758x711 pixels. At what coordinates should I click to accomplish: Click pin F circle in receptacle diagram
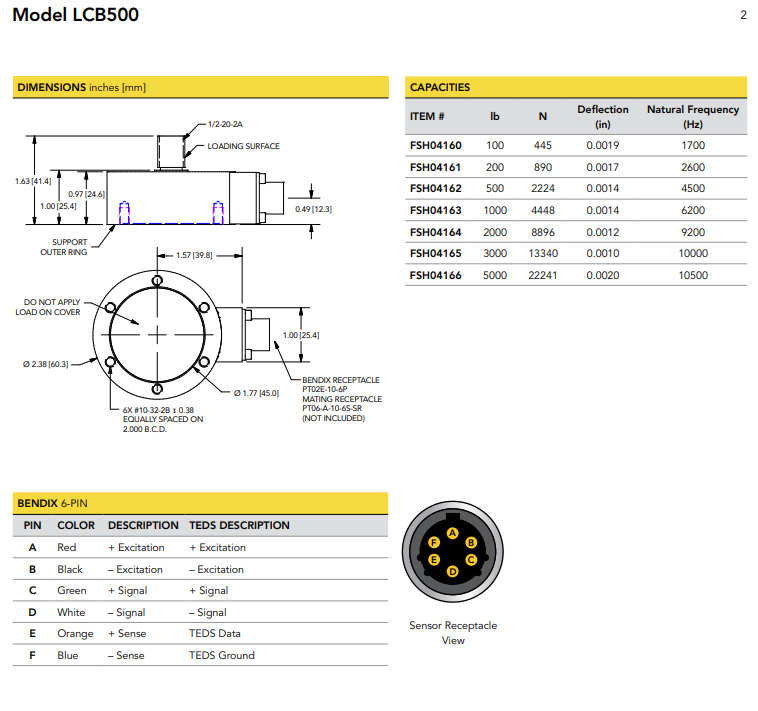(434, 542)
